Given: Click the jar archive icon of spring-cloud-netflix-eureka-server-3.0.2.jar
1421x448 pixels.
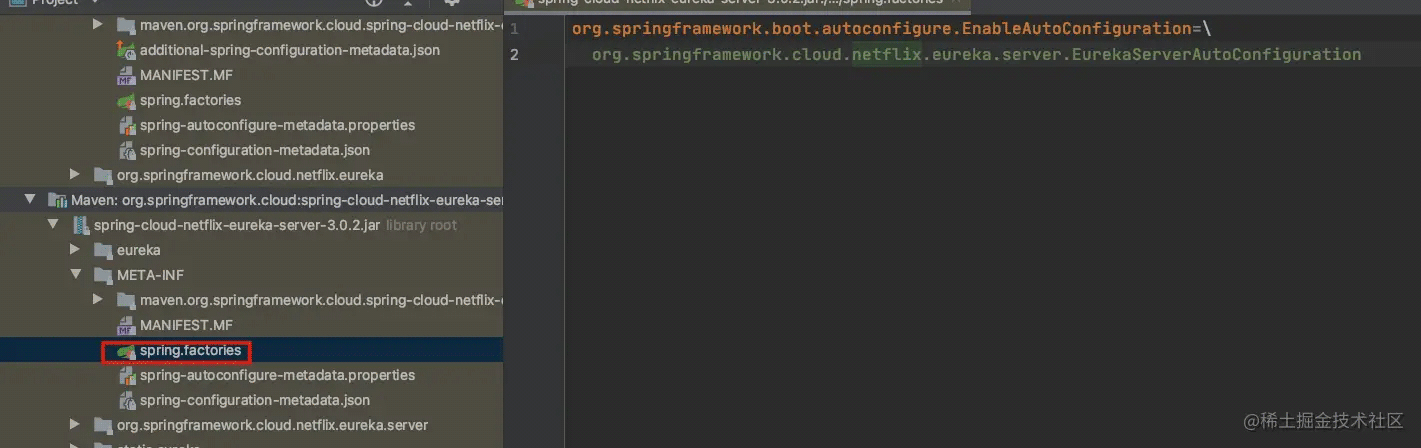Looking at the screenshot, I should tap(80, 225).
